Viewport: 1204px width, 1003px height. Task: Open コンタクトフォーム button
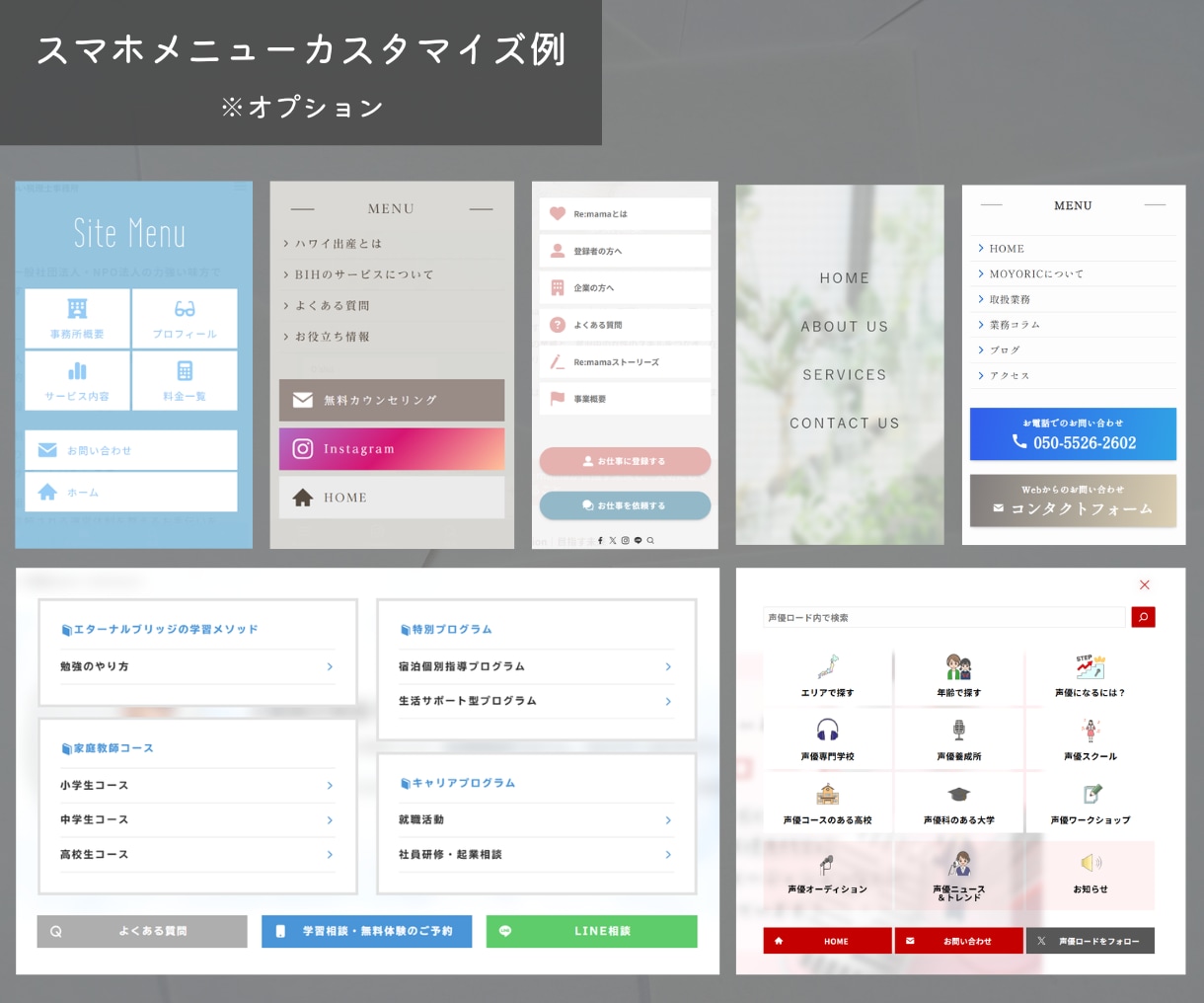coord(1073,501)
